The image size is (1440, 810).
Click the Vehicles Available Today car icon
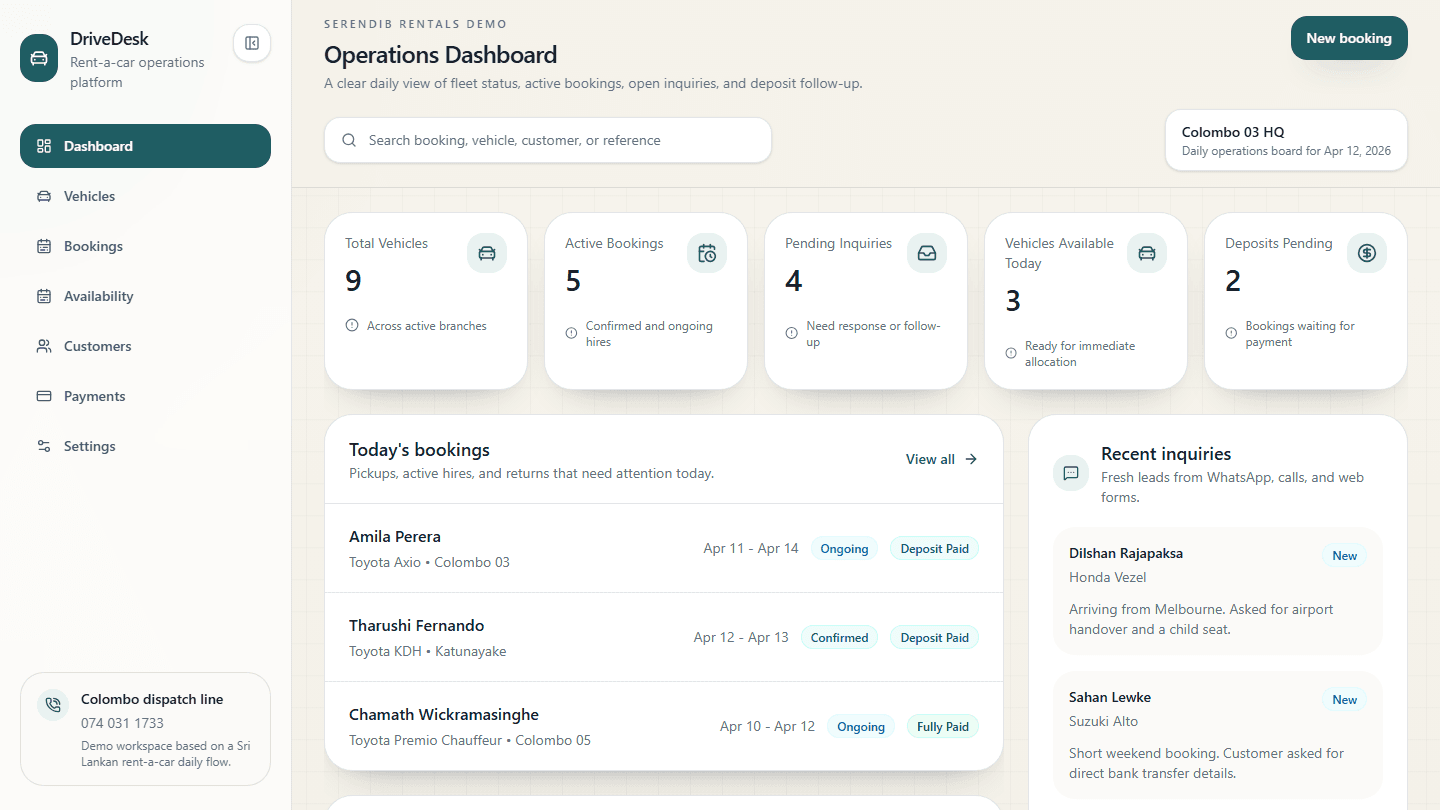coord(1147,253)
